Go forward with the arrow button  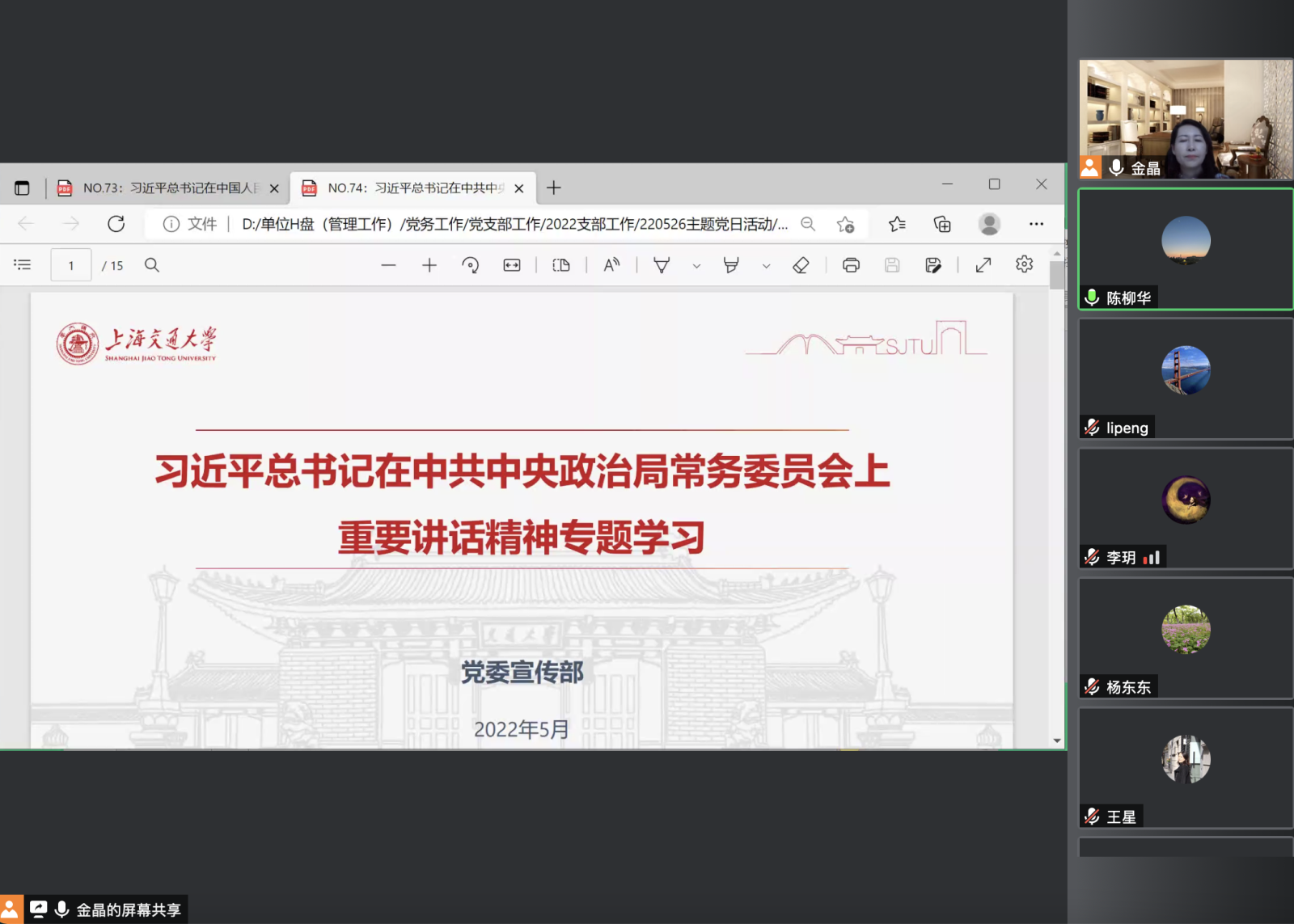pos(71,224)
